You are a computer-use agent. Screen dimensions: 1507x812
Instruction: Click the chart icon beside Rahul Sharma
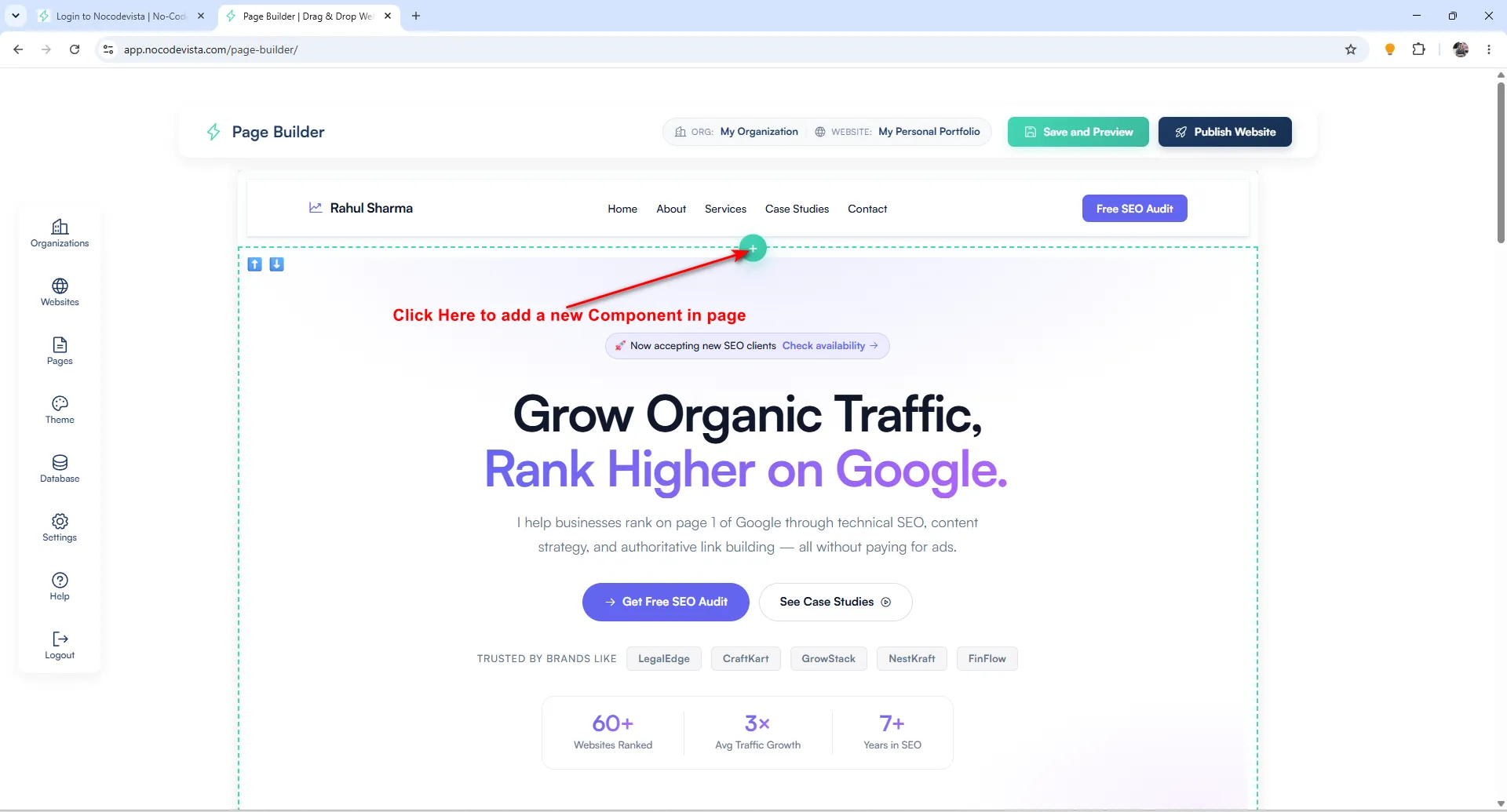pyautogui.click(x=316, y=208)
